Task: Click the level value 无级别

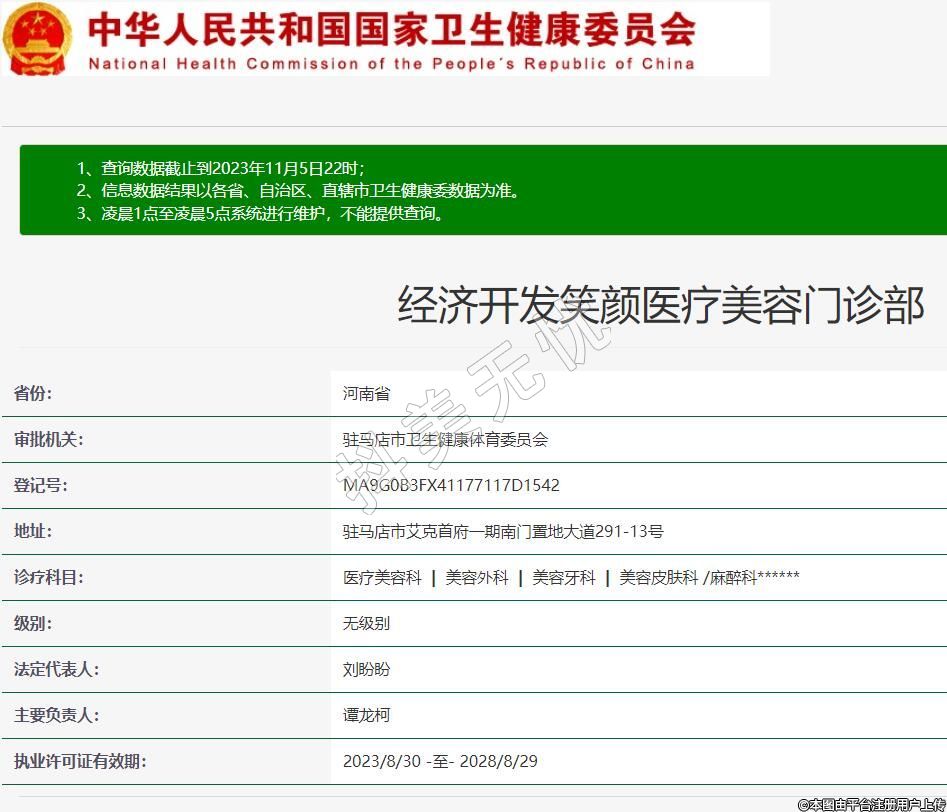Action: [366, 623]
